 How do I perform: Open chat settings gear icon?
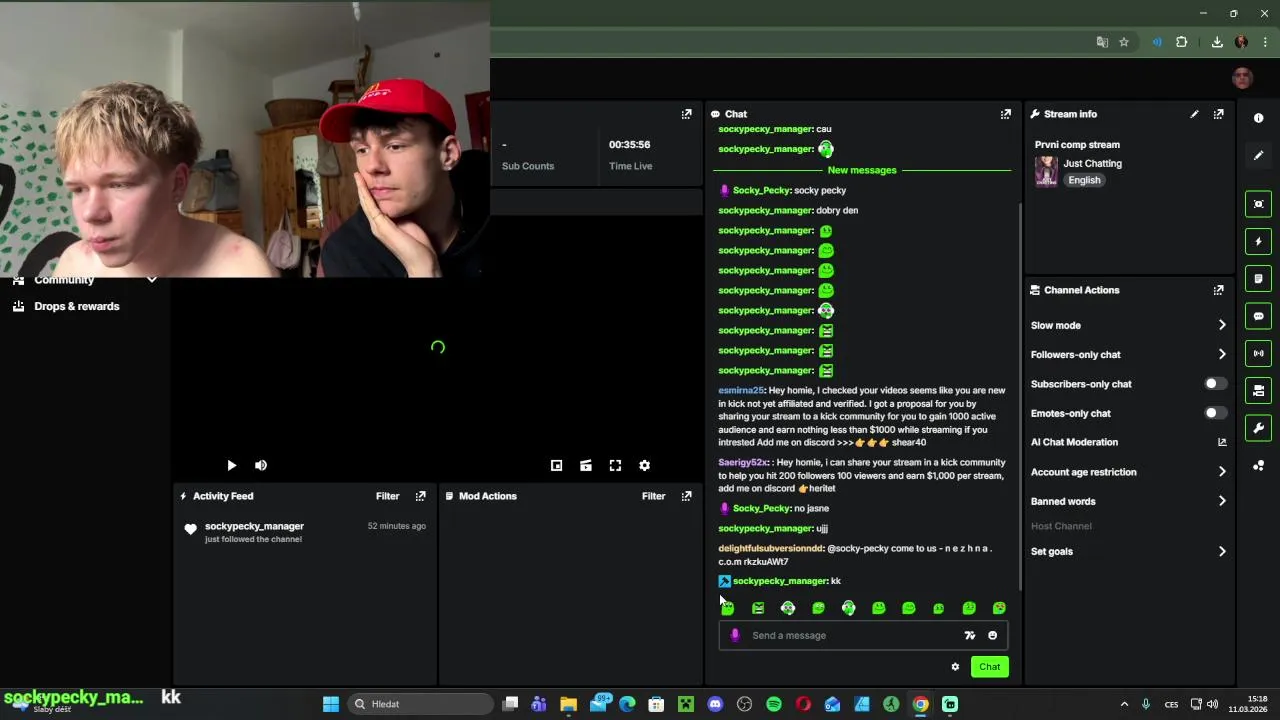955,667
